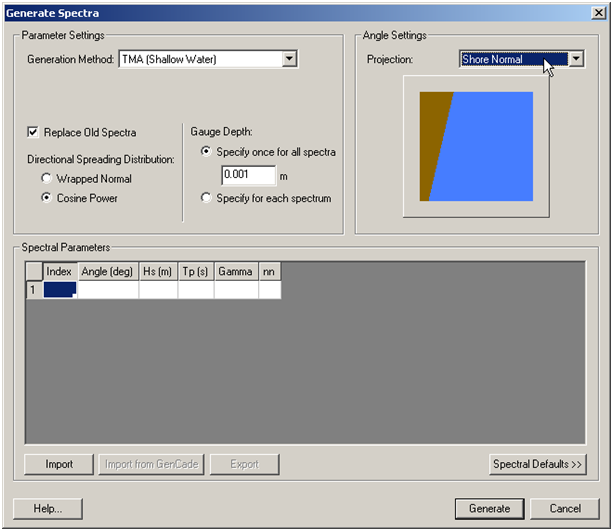Click the Gamma column header
The height and width of the screenshot is (531, 613).
pos(236,271)
